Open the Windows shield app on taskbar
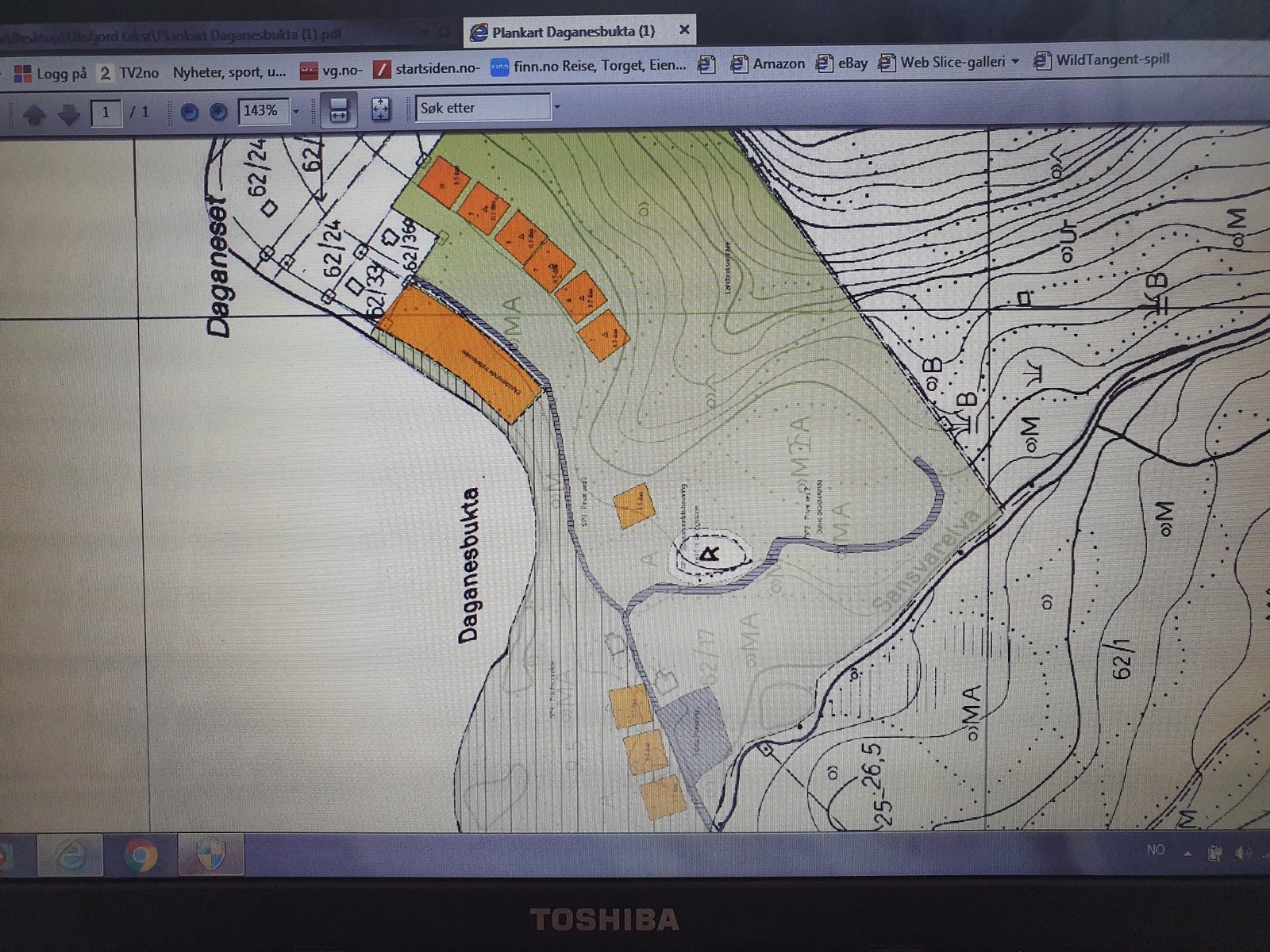 pos(211,855)
